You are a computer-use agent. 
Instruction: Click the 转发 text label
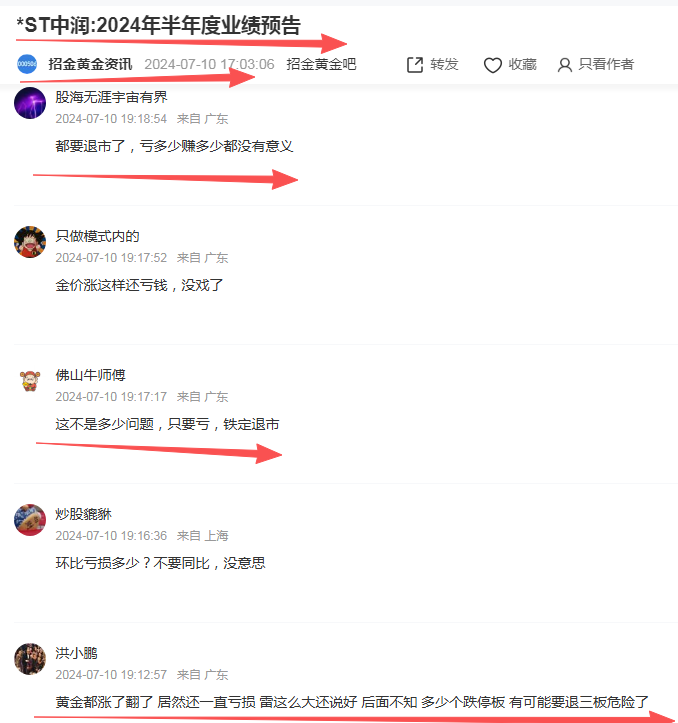(444, 64)
